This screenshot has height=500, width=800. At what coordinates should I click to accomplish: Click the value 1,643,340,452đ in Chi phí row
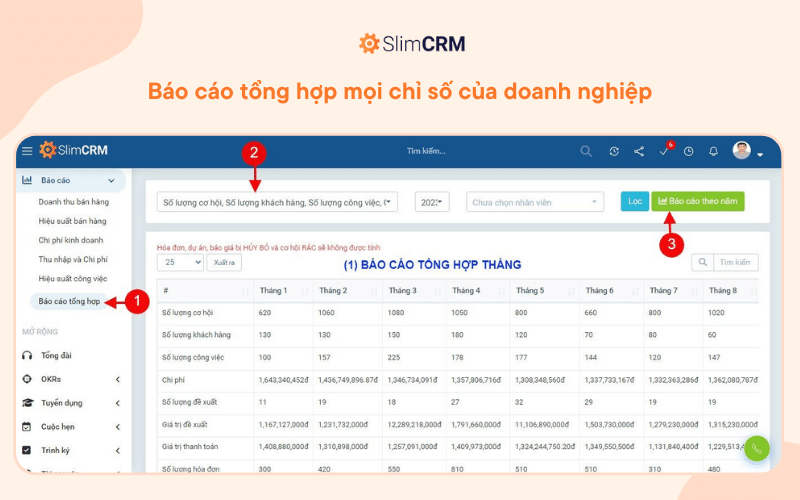(283, 380)
